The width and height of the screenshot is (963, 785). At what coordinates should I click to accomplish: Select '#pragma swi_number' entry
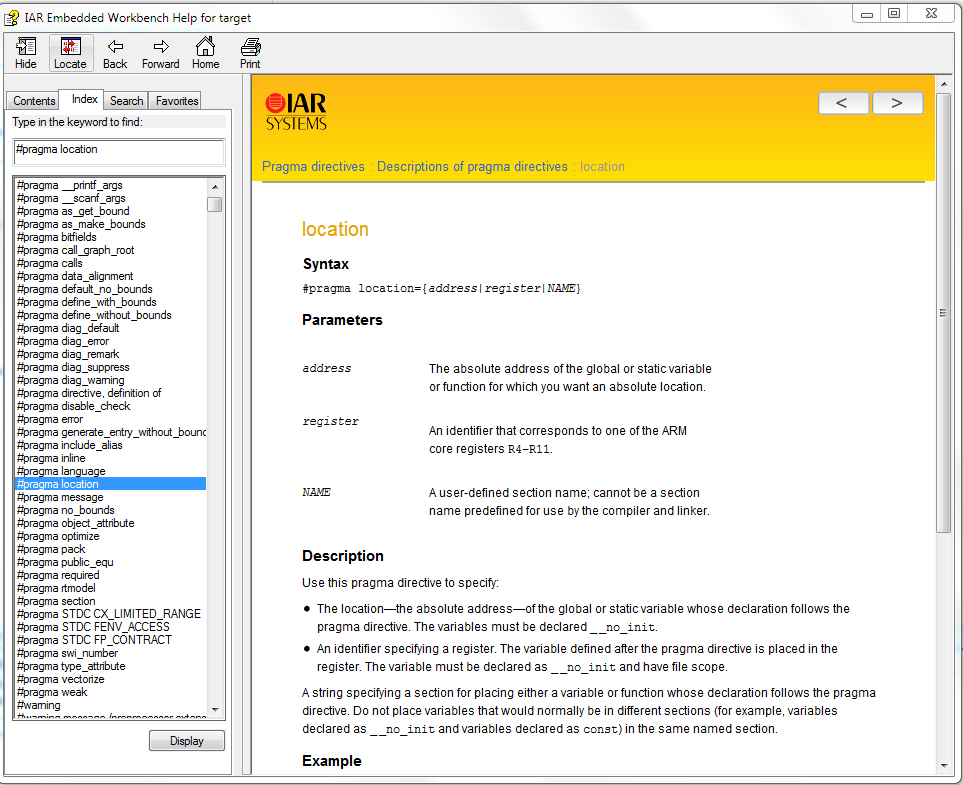coord(67,653)
